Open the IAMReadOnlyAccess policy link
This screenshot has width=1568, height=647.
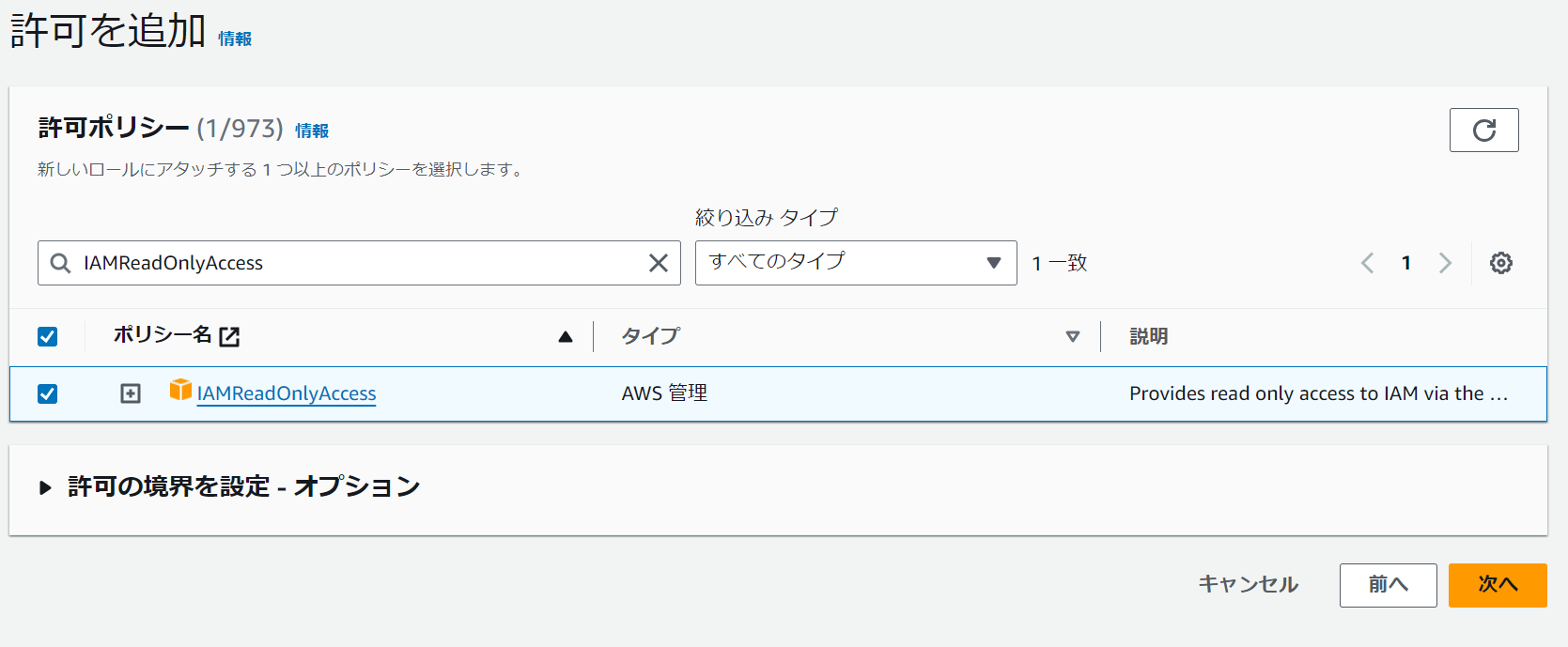(287, 393)
